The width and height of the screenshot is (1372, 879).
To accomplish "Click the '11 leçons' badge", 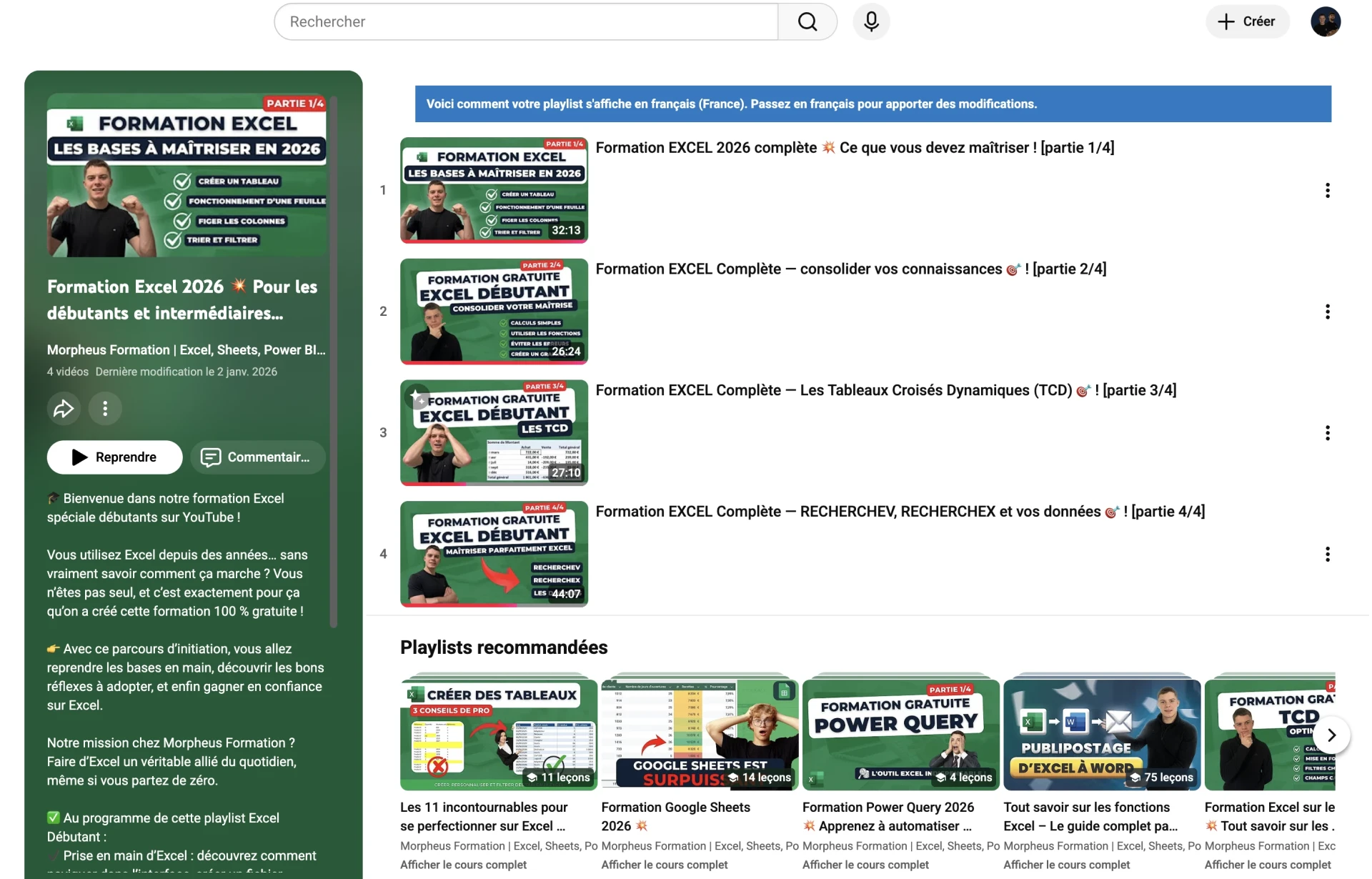I will pyautogui.click(x=559, y=778).
